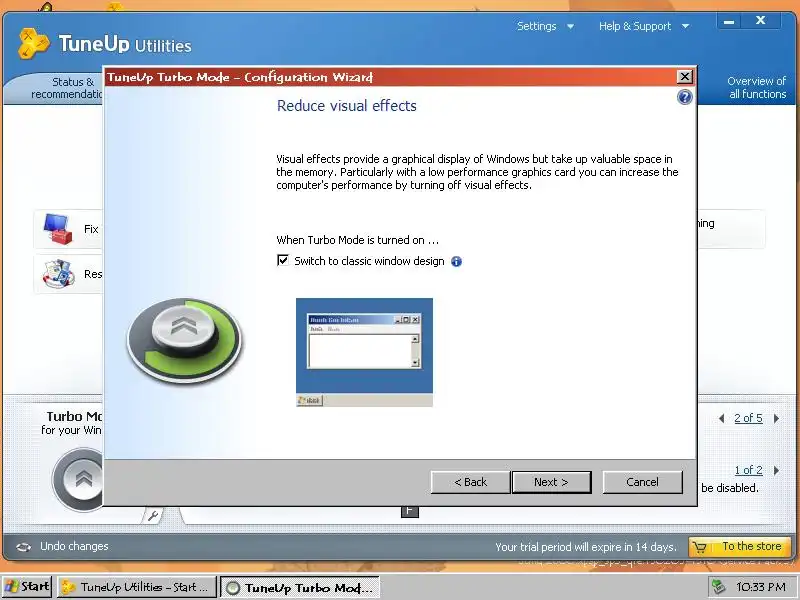This screenshot has width=800, height=600.
Task: Click the Restore lifebuoy icon in main window
Action: point(59,273)
